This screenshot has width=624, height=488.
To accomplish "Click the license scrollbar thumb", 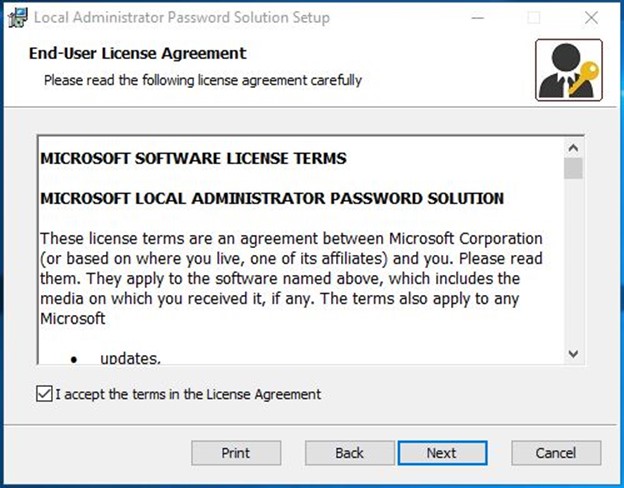I will coord(573,168).
